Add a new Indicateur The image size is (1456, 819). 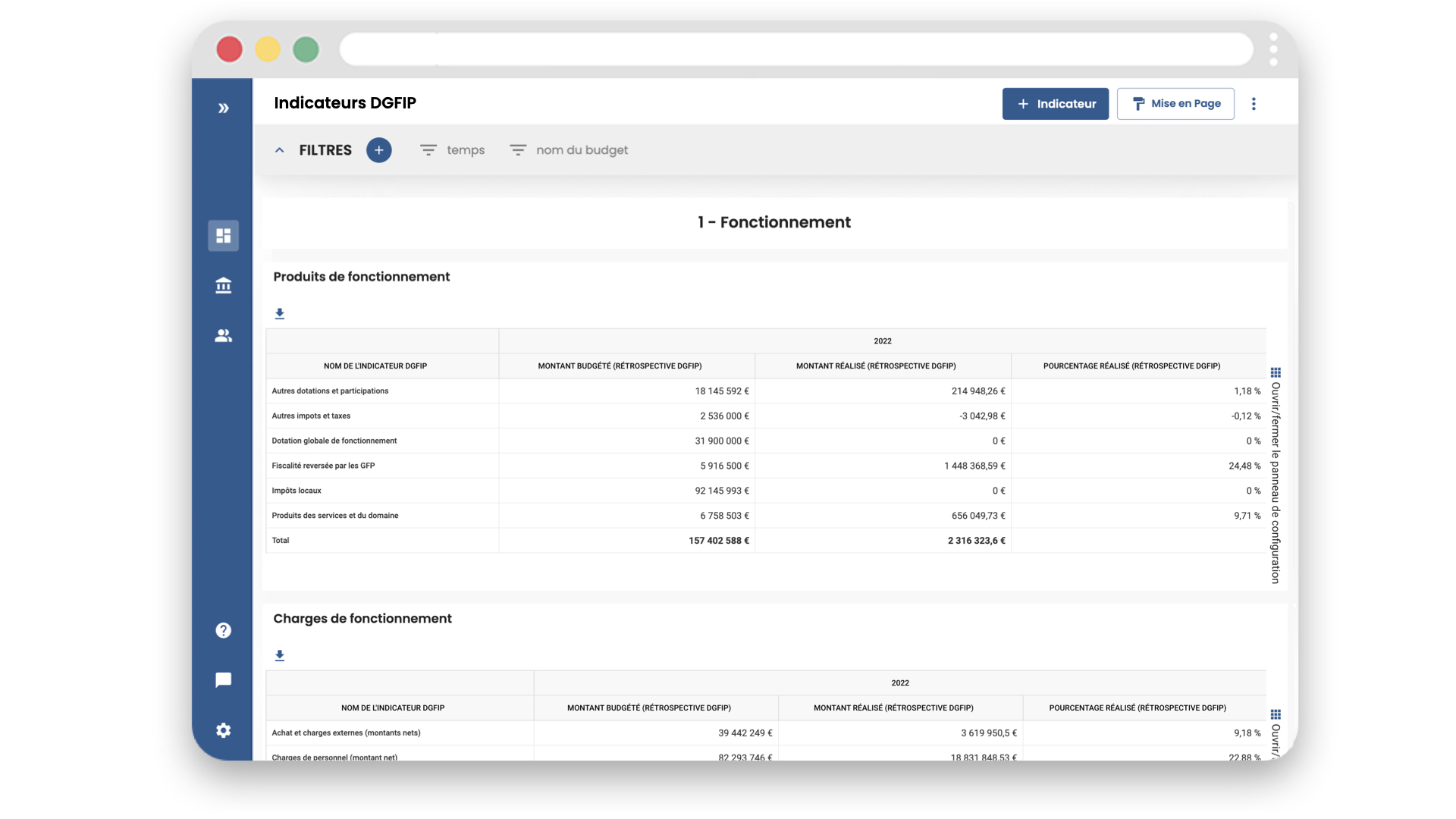[1056, 104]
